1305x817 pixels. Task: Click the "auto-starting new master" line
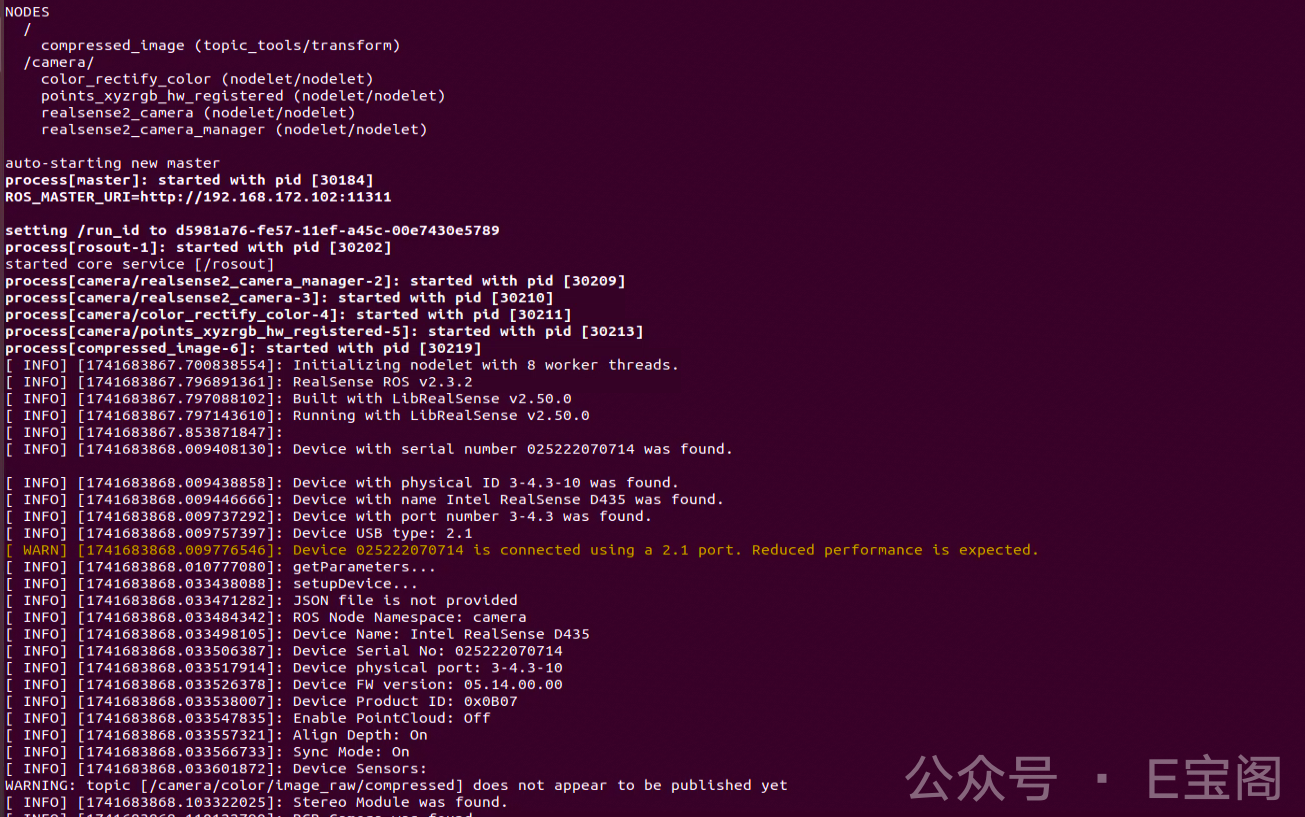click(112, 163)
